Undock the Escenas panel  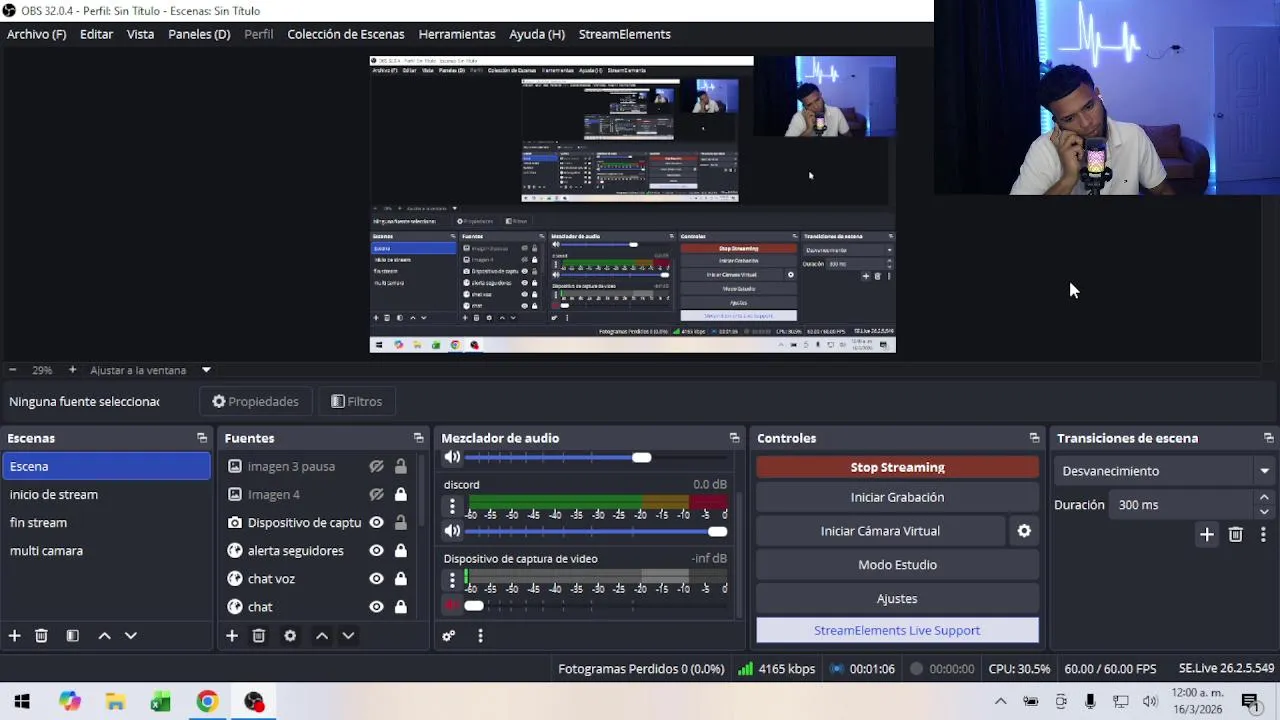pyautogui.click(x=202, y=438)
